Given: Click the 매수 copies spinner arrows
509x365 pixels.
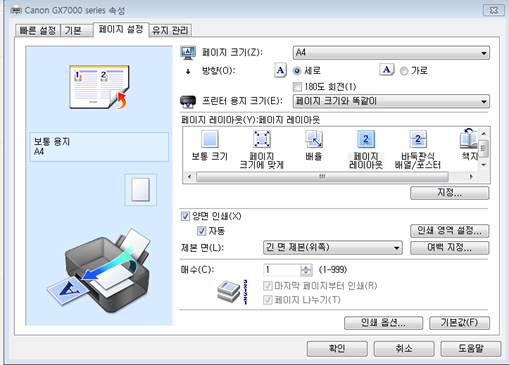Looking at the screenshot, I should [306, 270].
